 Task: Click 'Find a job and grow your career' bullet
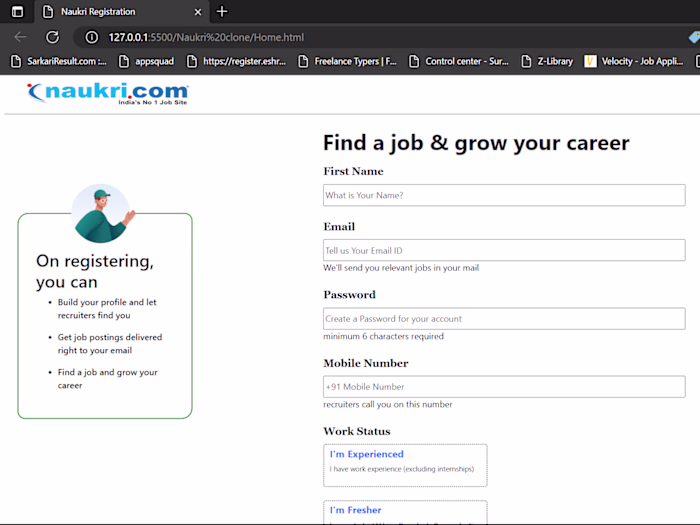107,379
